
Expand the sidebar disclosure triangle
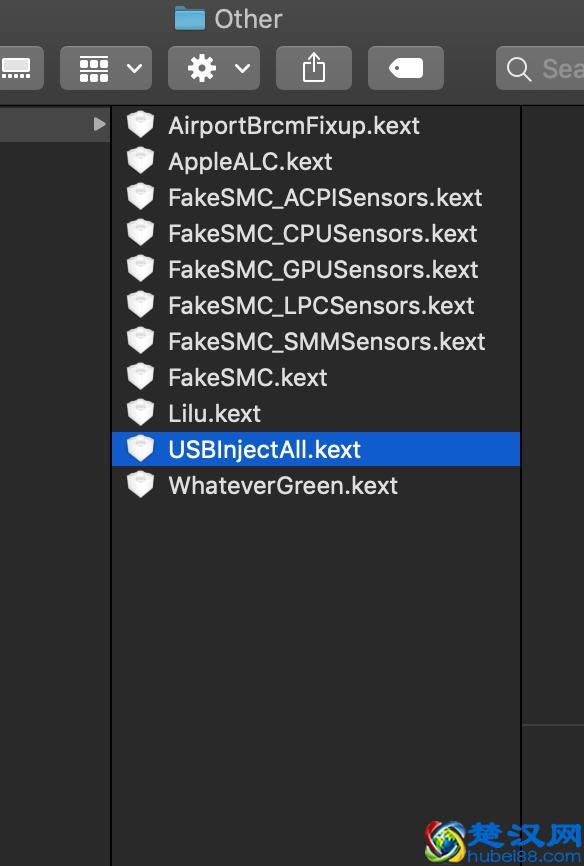tap(97, 124)
